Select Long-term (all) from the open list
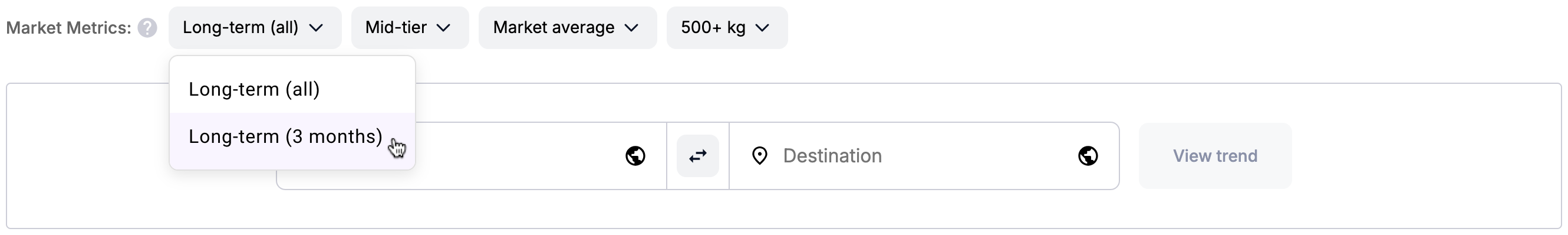1568x235 pixels. [x=292, y=89]
